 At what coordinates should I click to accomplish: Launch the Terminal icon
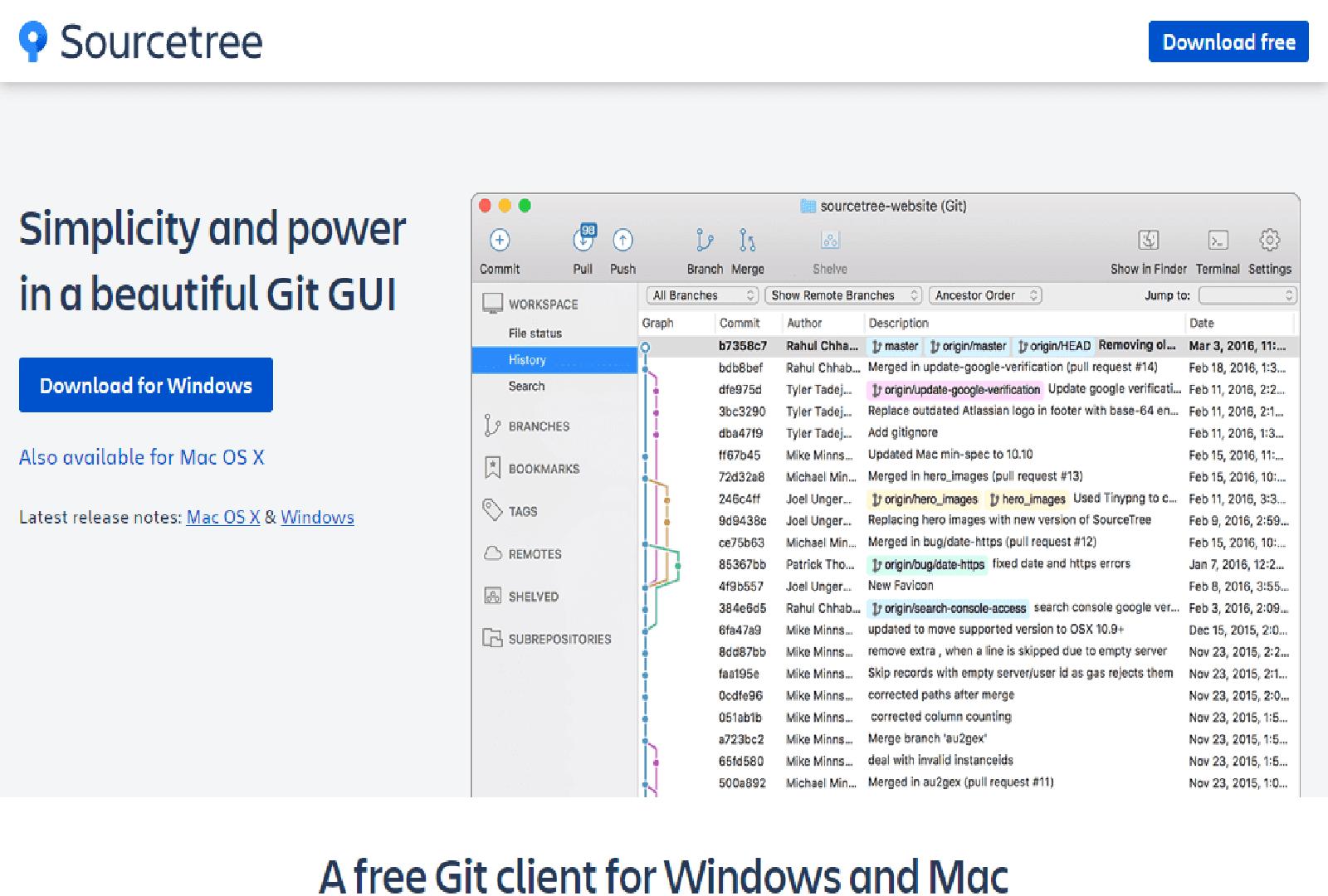(1218, 242)
